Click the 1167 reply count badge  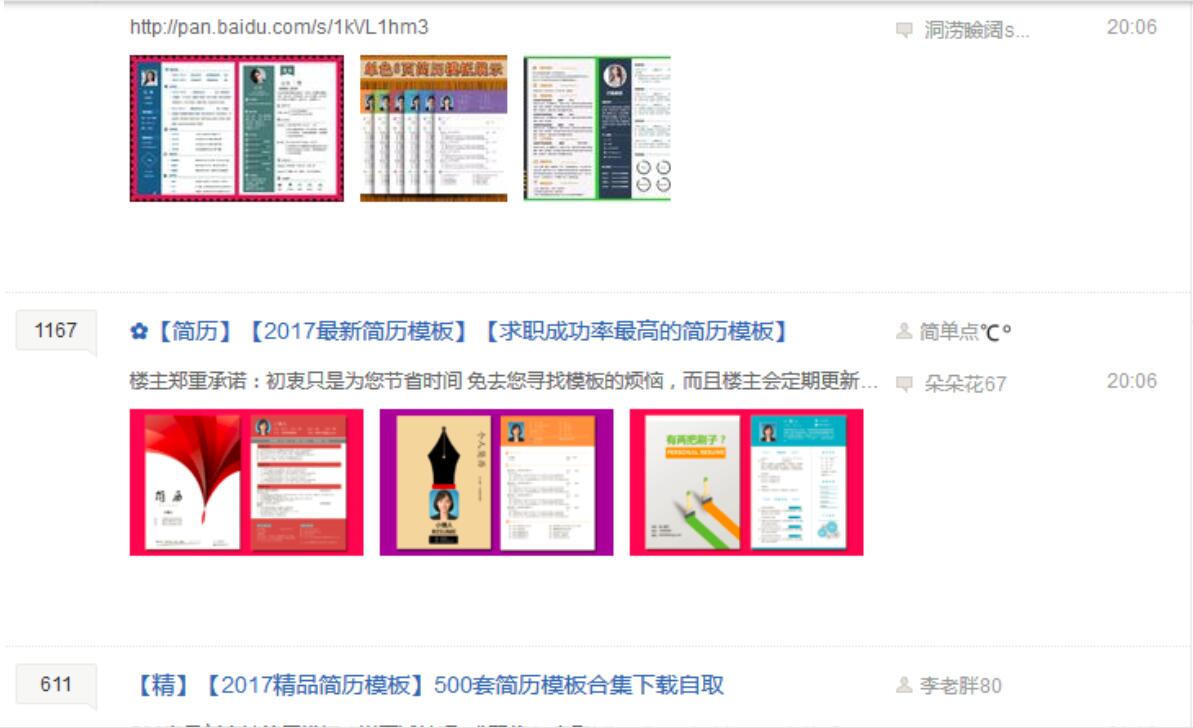point(56,330)
